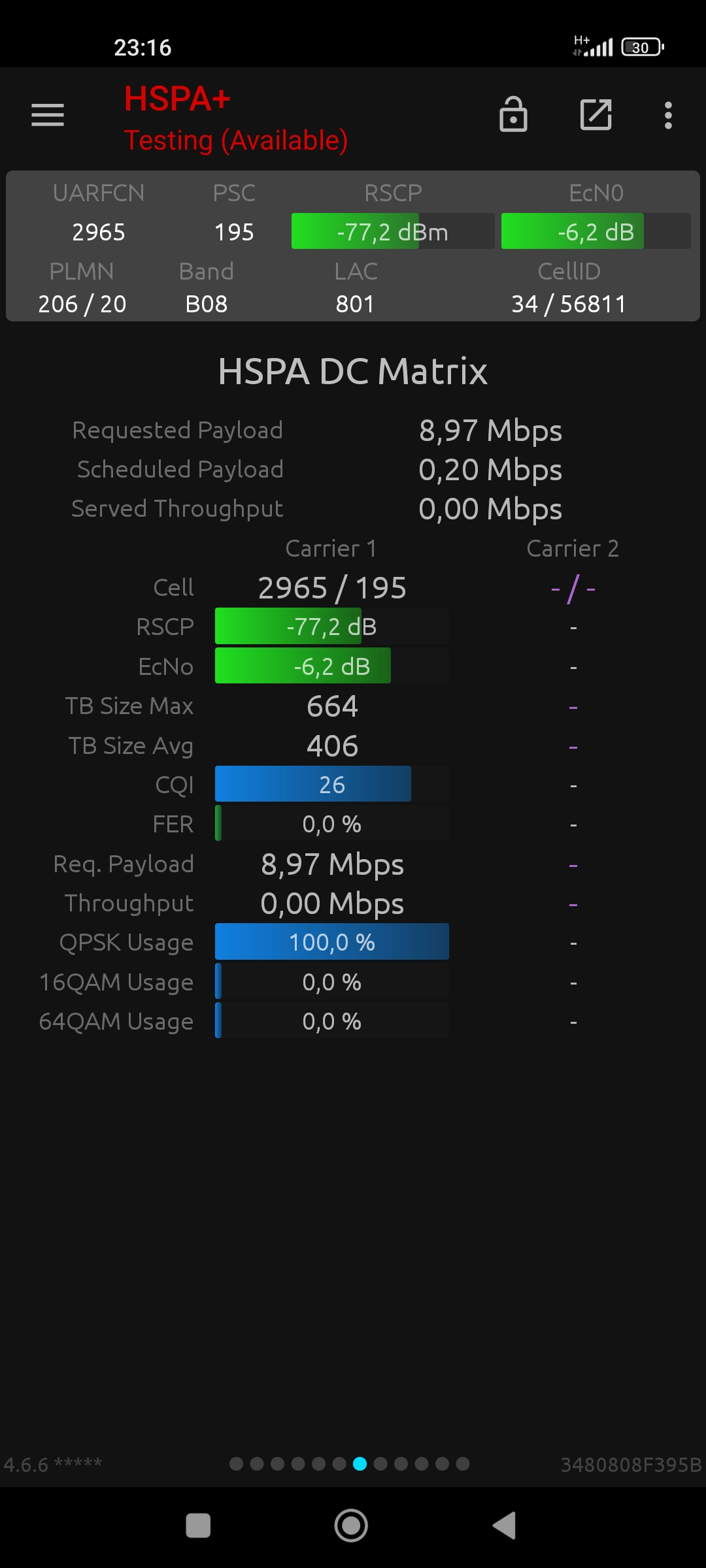This screenshot has width=706, height=1568.
Task: Tap the Android home button
Action: coord(351,1526)
